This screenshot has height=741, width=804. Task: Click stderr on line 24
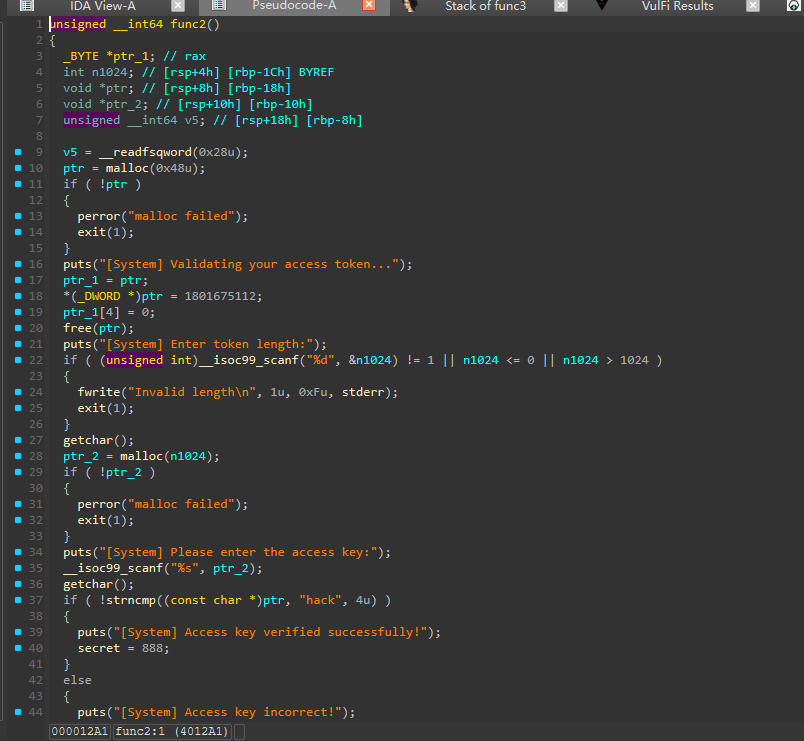pyautogui.click(x=363, y=392)
